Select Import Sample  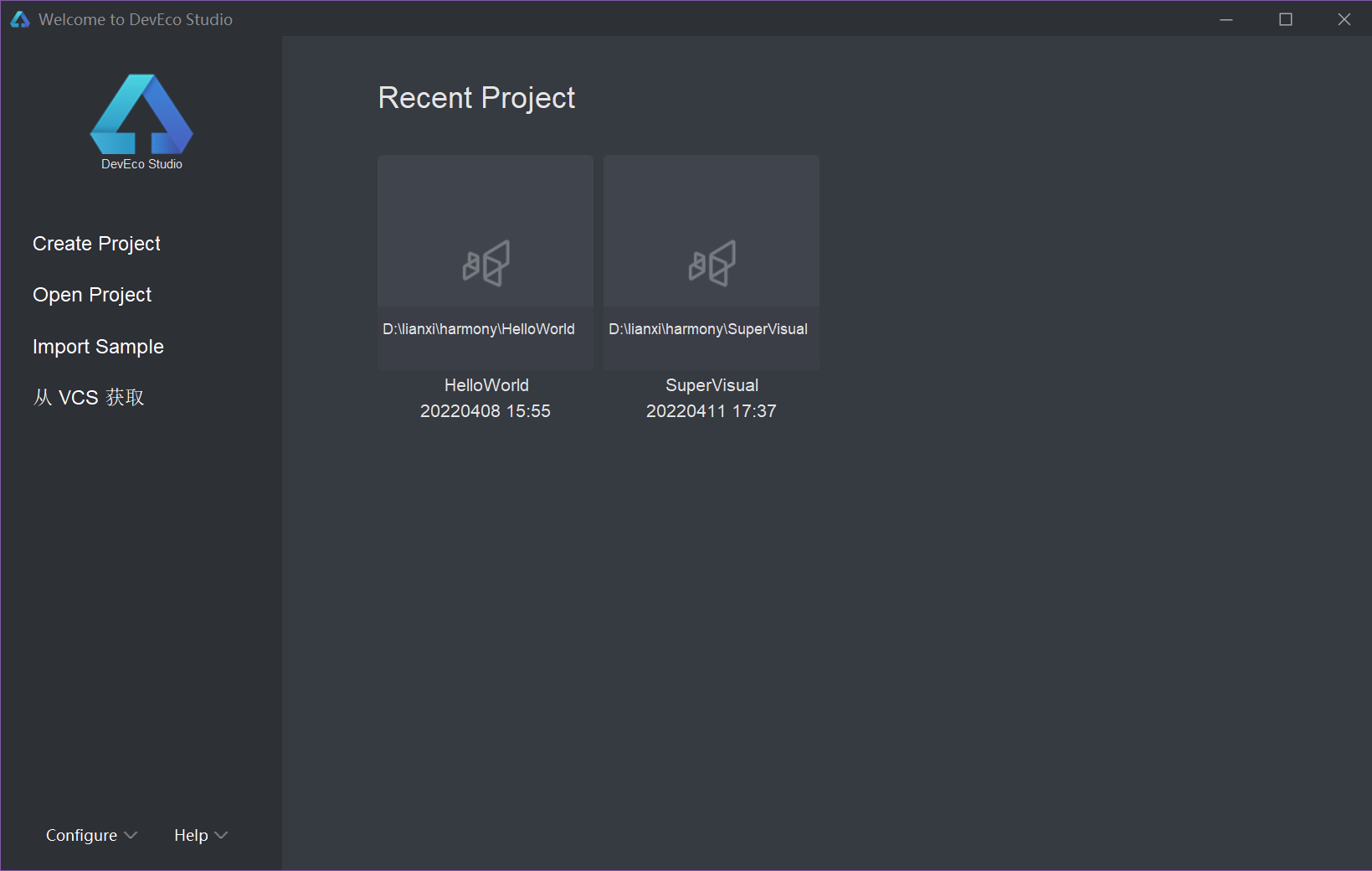pyautogui.click(x=98, y=347)
